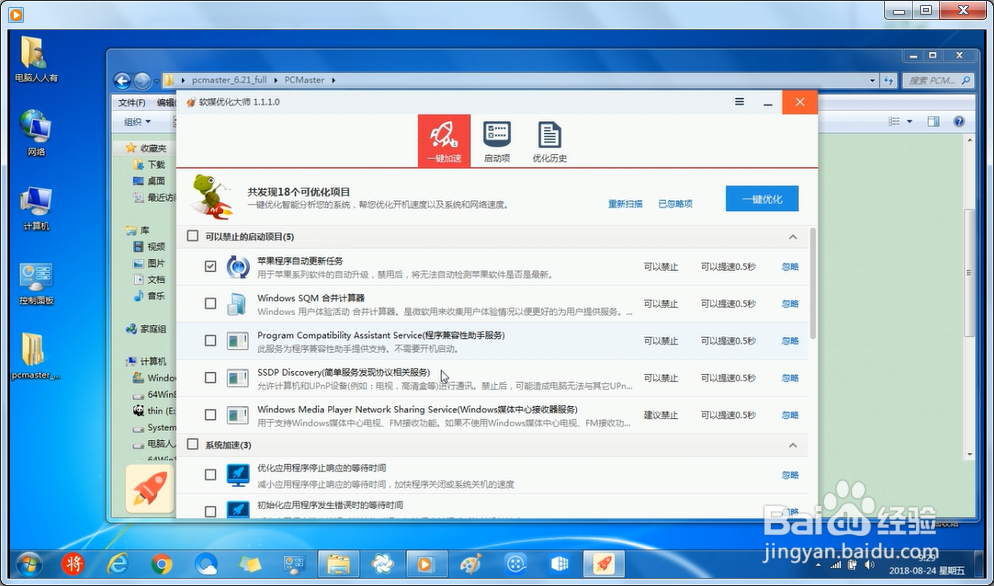Click PCMaster segment in address breadcrumb
The image size is (994, 586).
point(304,80)
